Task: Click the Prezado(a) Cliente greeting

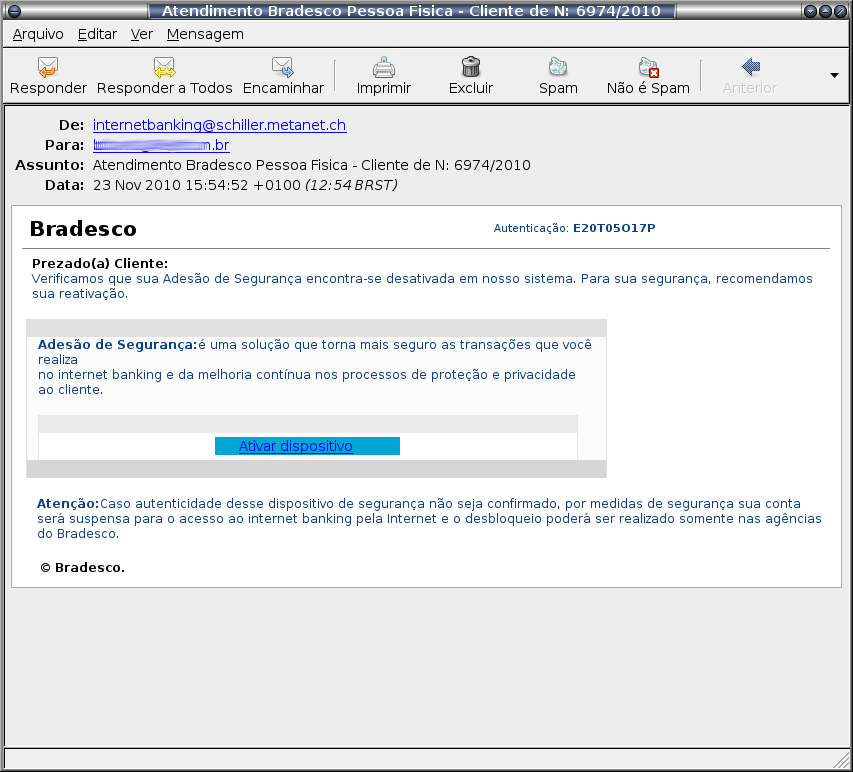Action: coord(100,264)
